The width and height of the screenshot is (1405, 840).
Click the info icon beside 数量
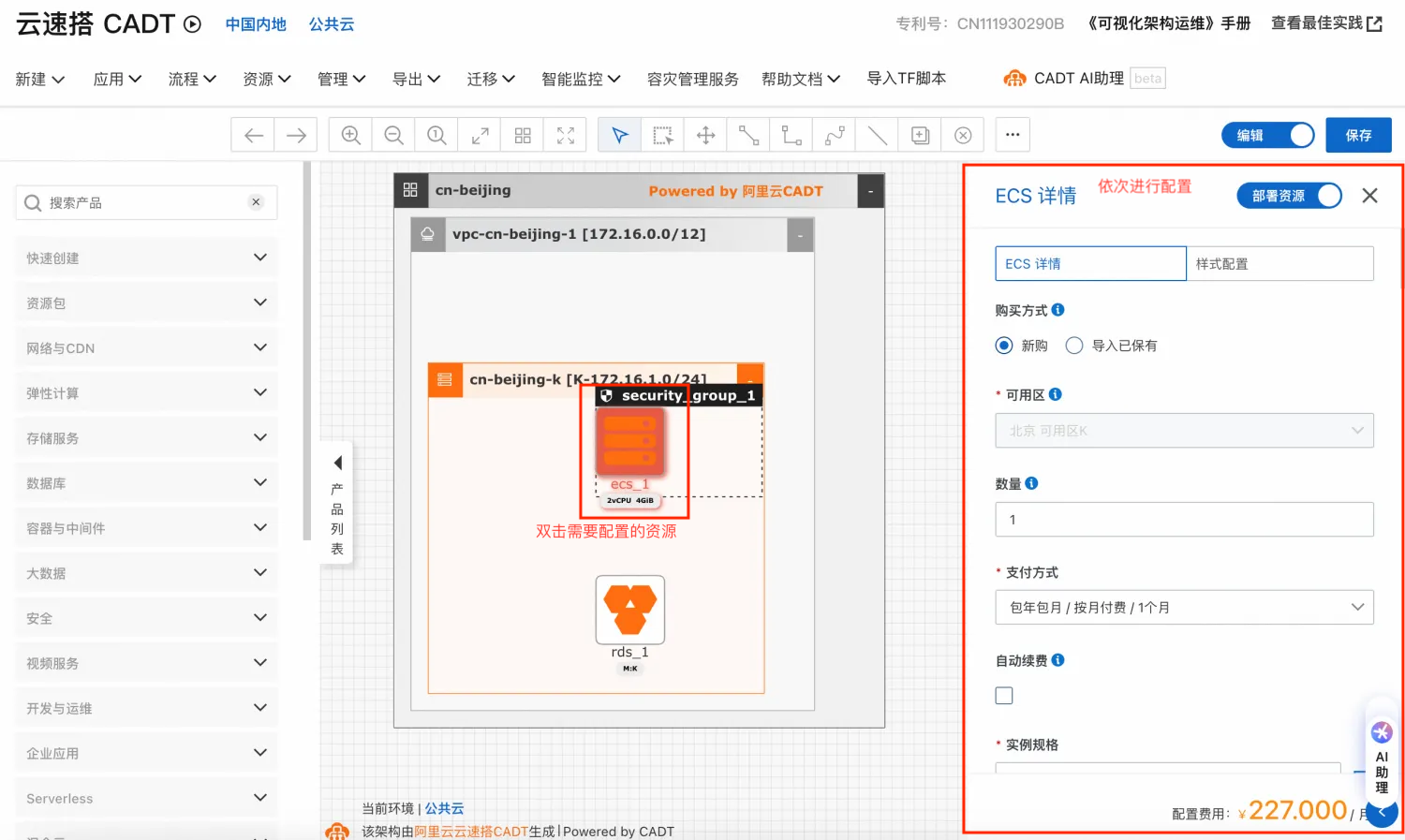click(1032, 483)
